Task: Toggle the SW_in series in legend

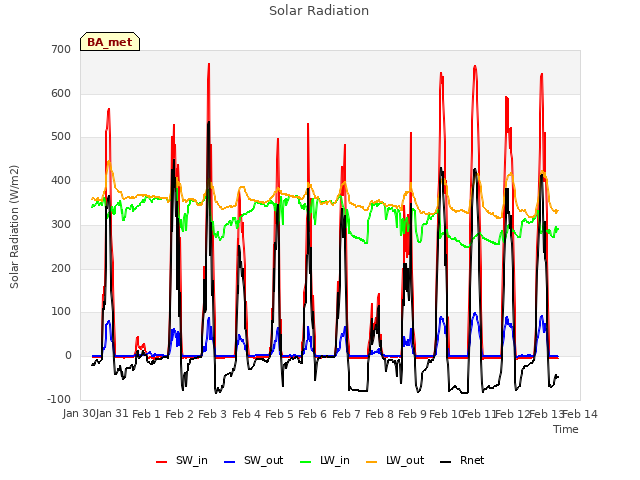Action: click(182, 461)
